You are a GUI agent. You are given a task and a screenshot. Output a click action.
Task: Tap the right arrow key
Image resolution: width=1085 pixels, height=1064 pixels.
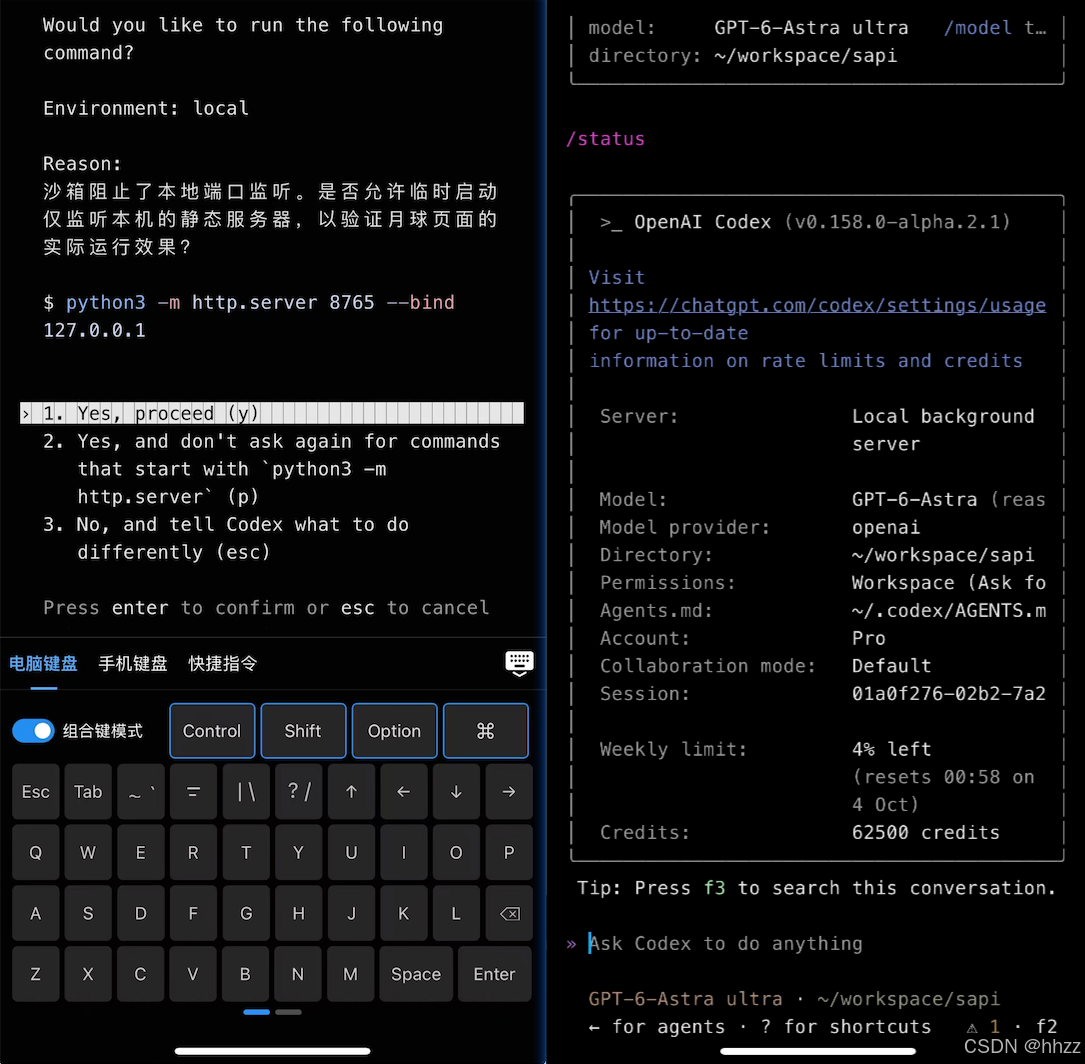pyautogui.click(x=509, y=791)
